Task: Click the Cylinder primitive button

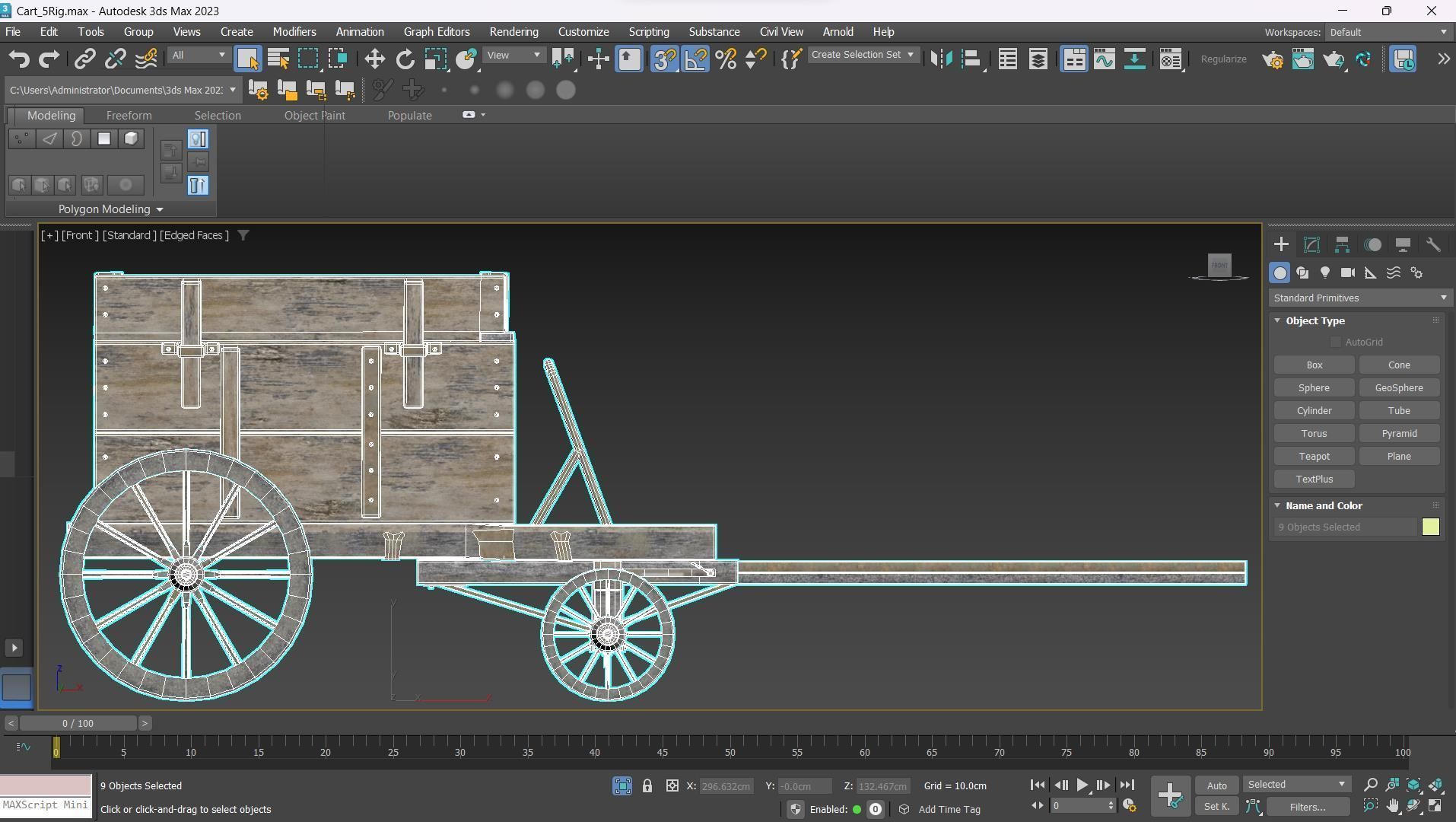Action: pos(1314,410)
